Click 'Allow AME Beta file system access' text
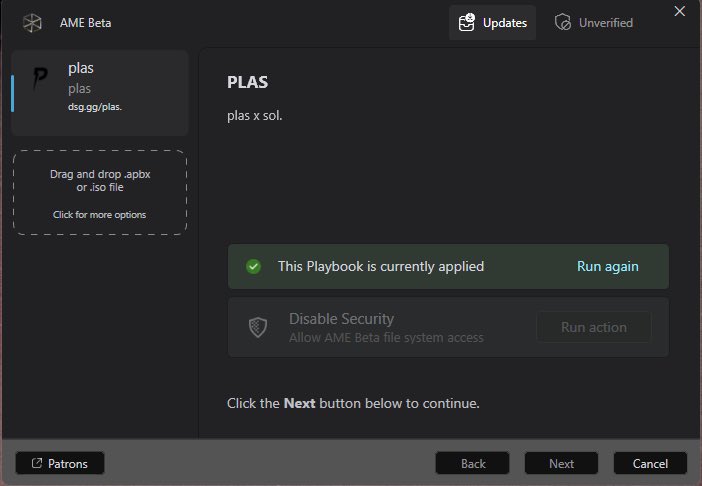The width and height of the screenshot is (702, 486). 386,337
